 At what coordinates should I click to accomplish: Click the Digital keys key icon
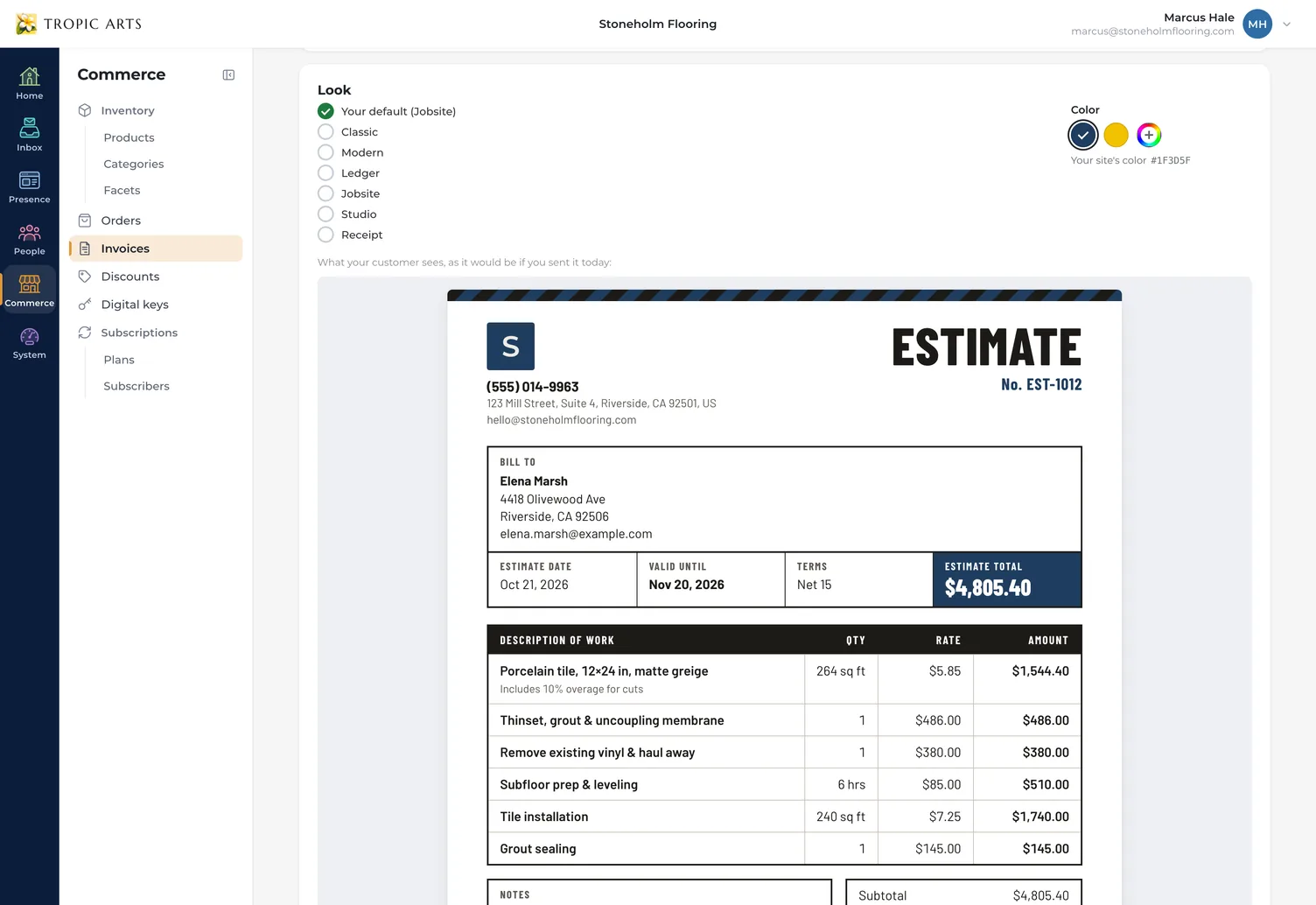(85, 305)
